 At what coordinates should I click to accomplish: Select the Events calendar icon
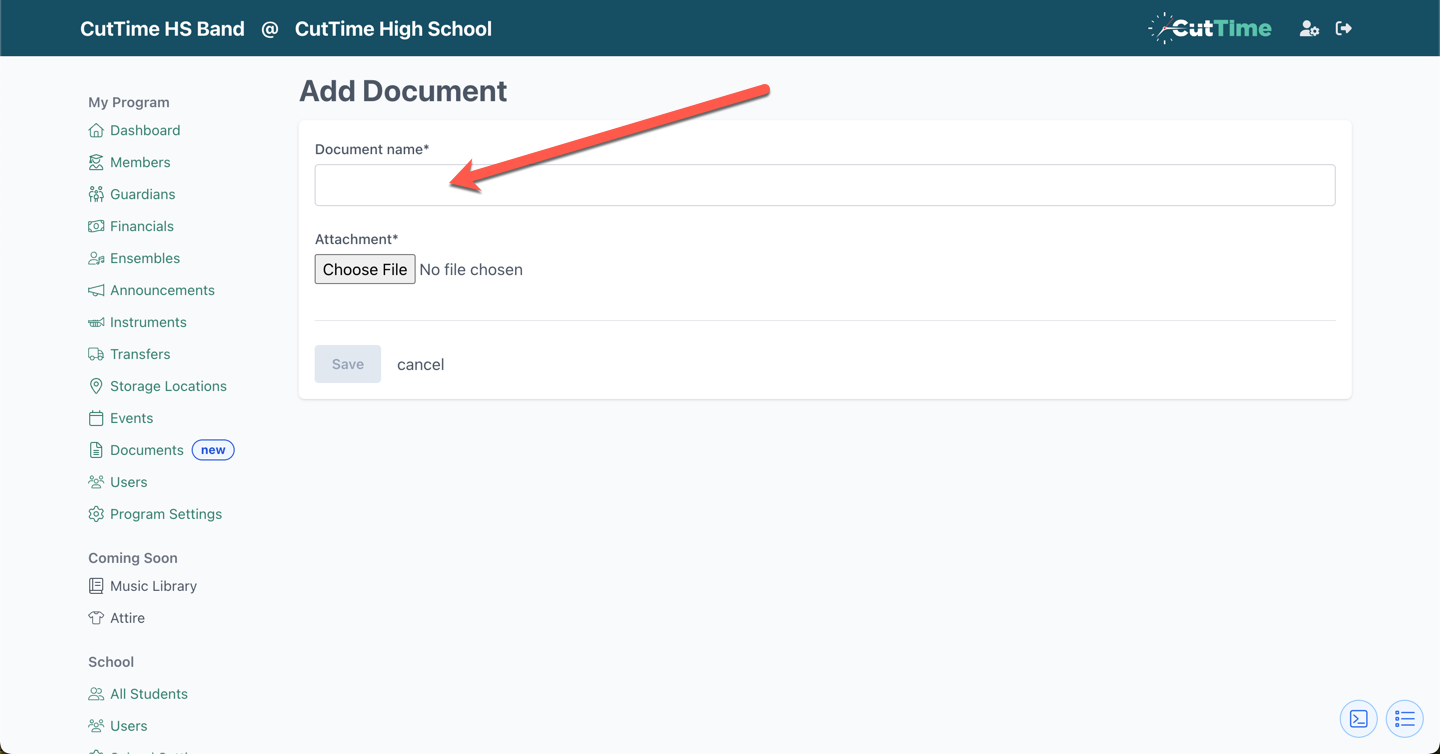(95, 418)
